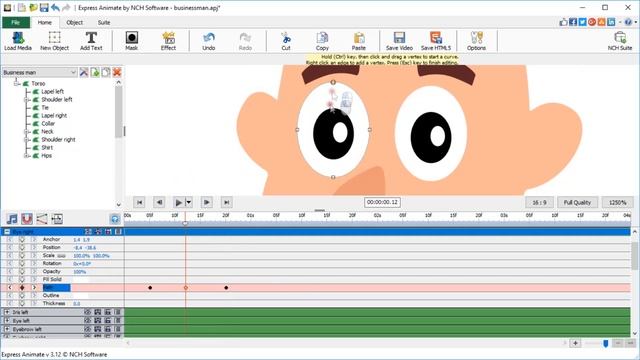Open the File menu

(x=16, y=22)
